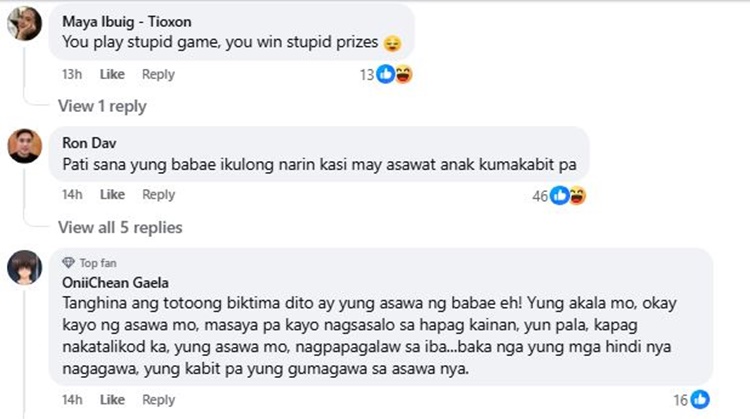Like OniiChean Gaela's comment
The width and height of the screenshot is (750, 419).
point(112,399)
